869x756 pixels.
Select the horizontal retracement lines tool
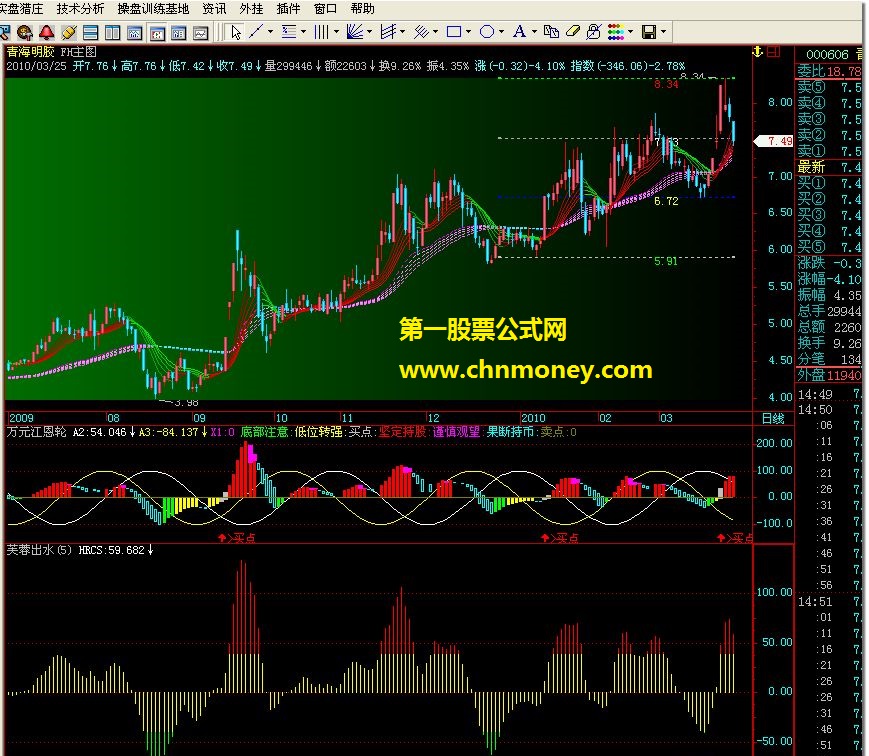(289, 32)
